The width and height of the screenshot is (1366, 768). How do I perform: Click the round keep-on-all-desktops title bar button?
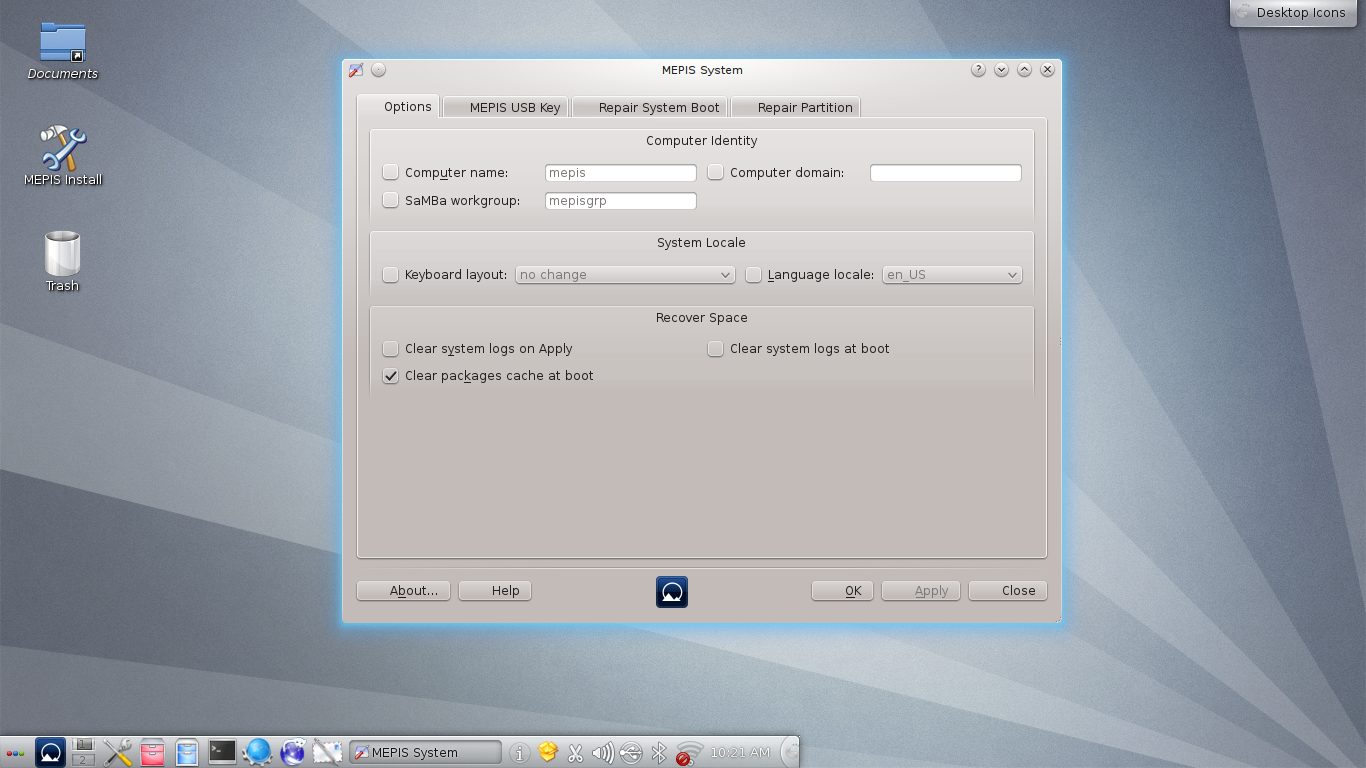378,70
